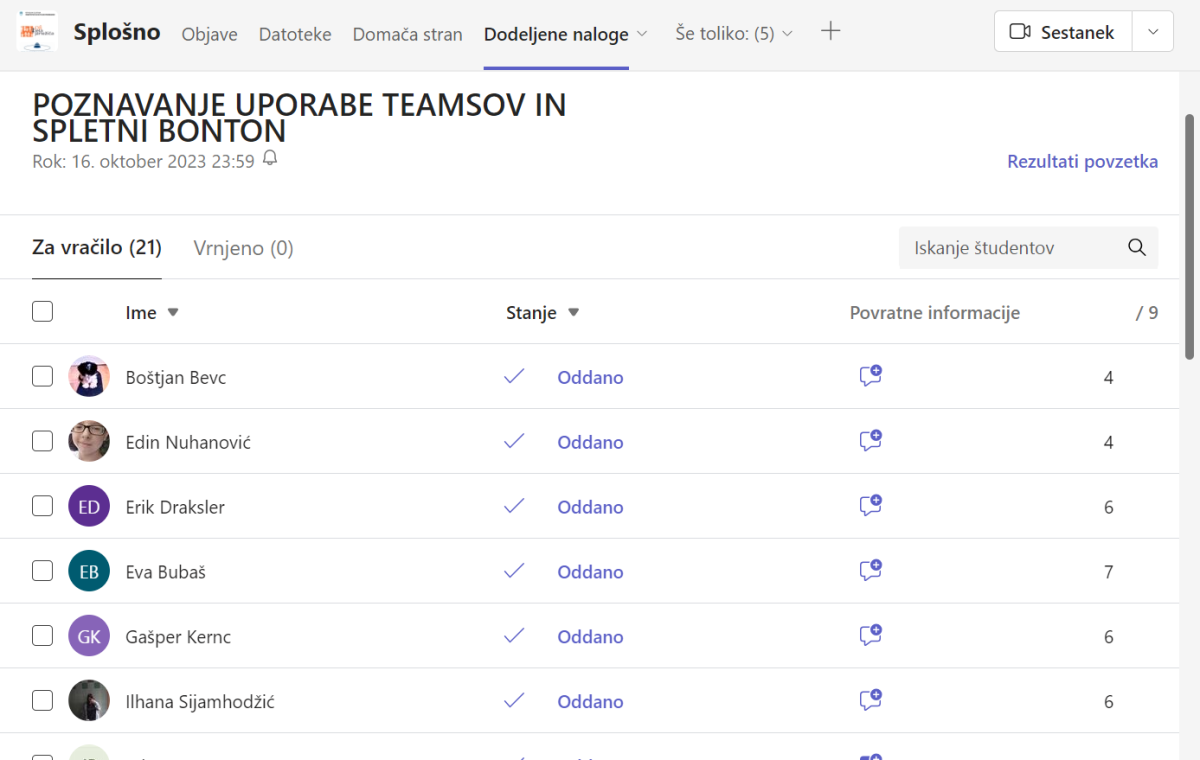
Task: Expand the Sestanek meeting options arrow
Action: tap(1153, 32)
